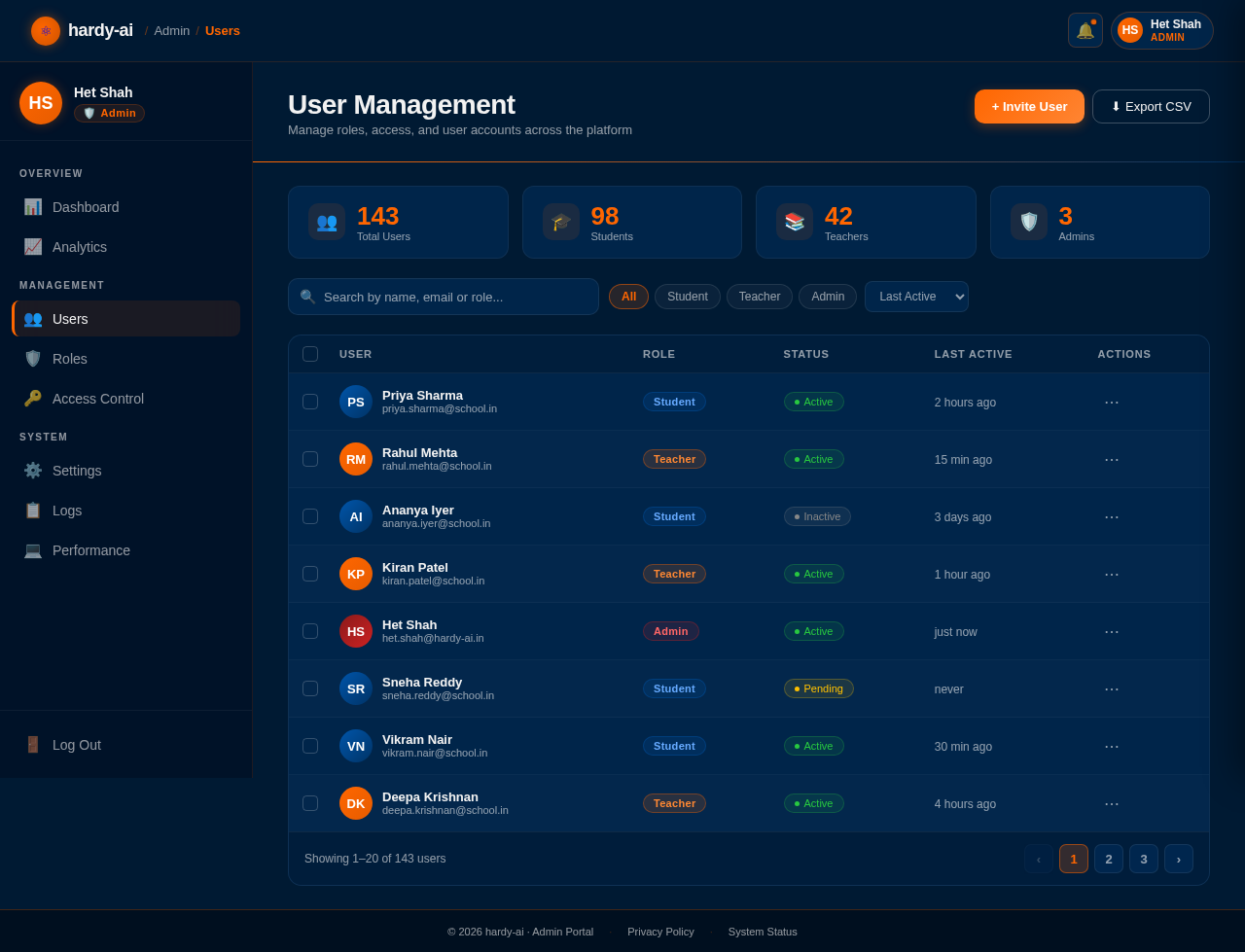The height and width of the screenshot is (952, 1245).
Task: Open actions menu for Deepa Krishnan
Action: pos(1111,802)
